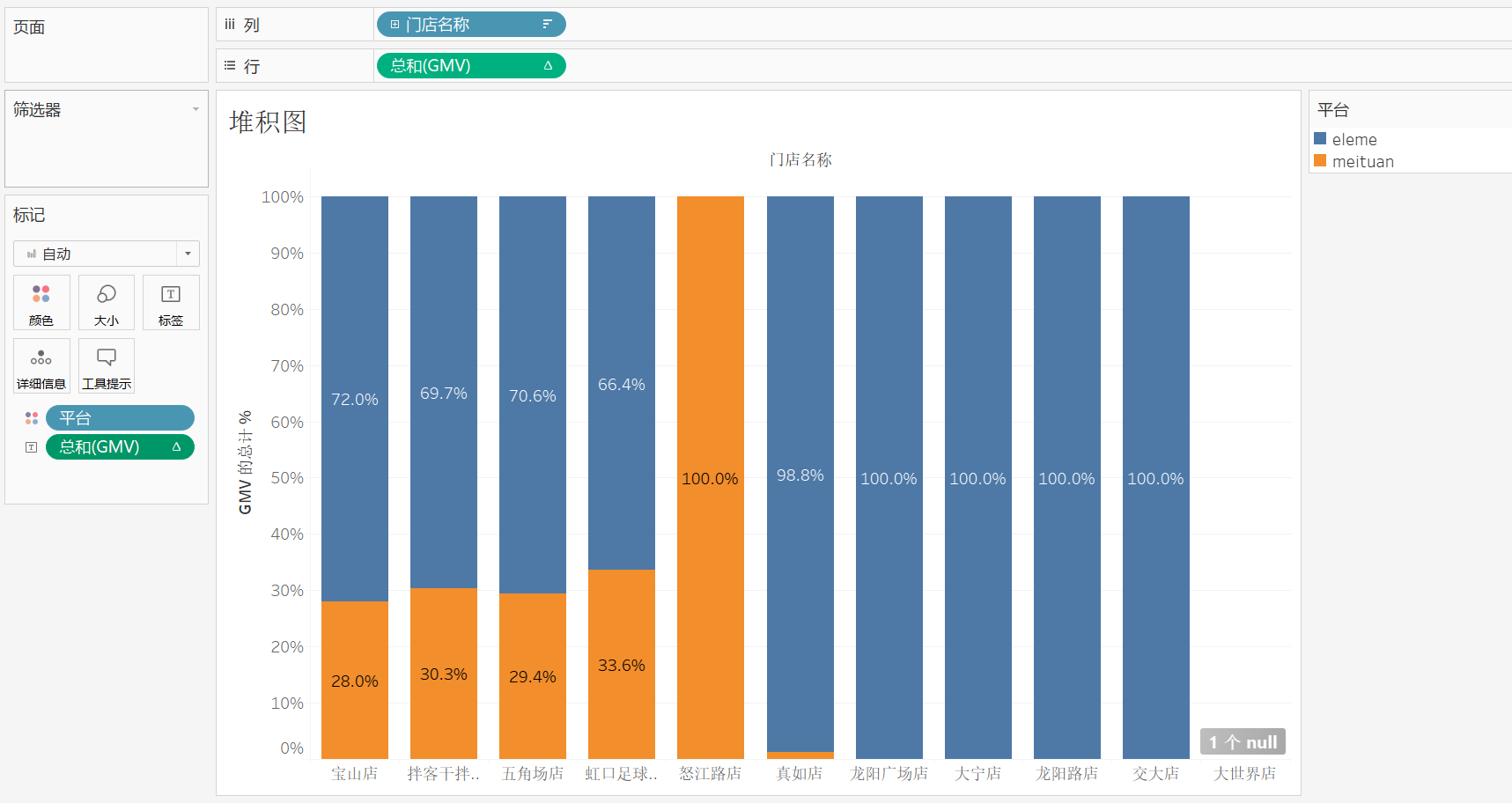1512x803 pixels.
Task: Click the 龙阳广场店 blue 100% bar
Action: coord(889,477)
